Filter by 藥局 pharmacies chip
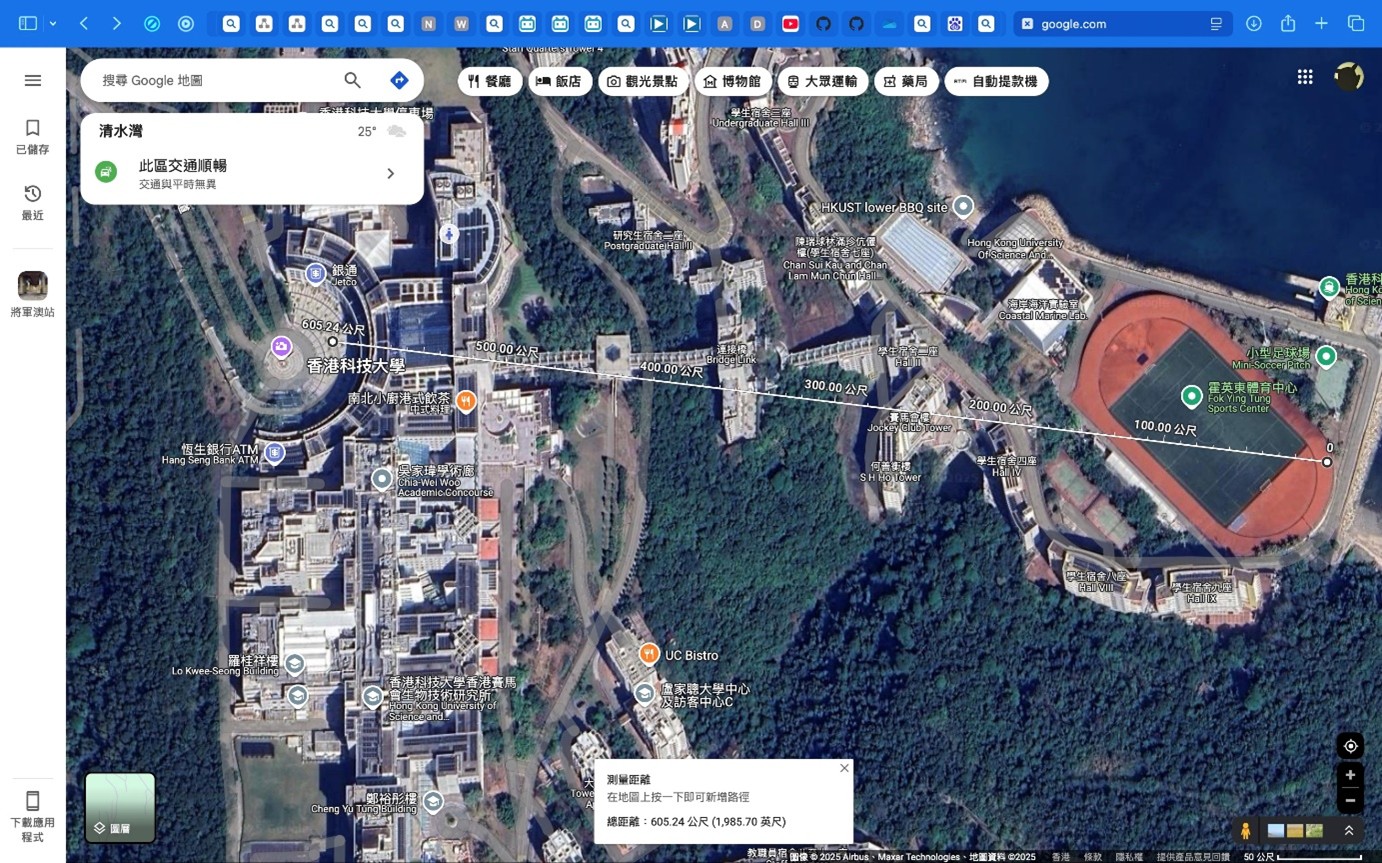This screenshot has height=863, width=1382. coord(906,81)
